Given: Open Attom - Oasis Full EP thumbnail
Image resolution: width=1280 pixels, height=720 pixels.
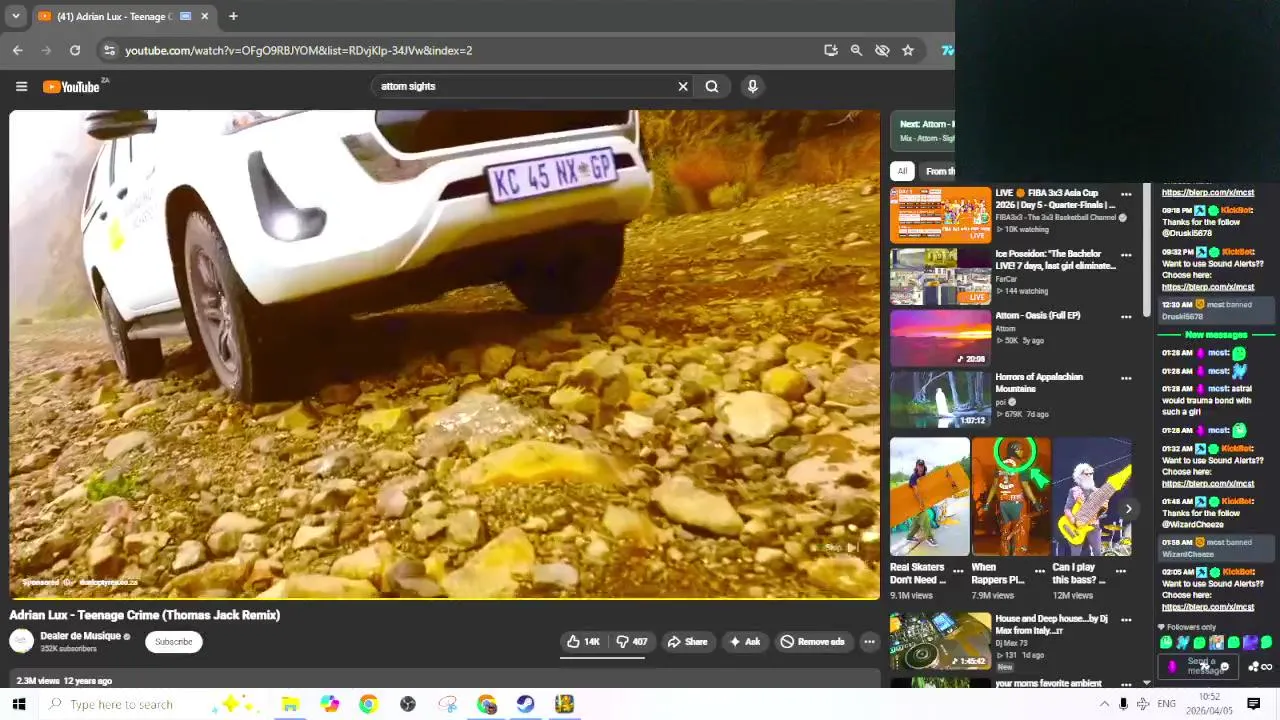Looking at the screenshot, I should [940, 338].
